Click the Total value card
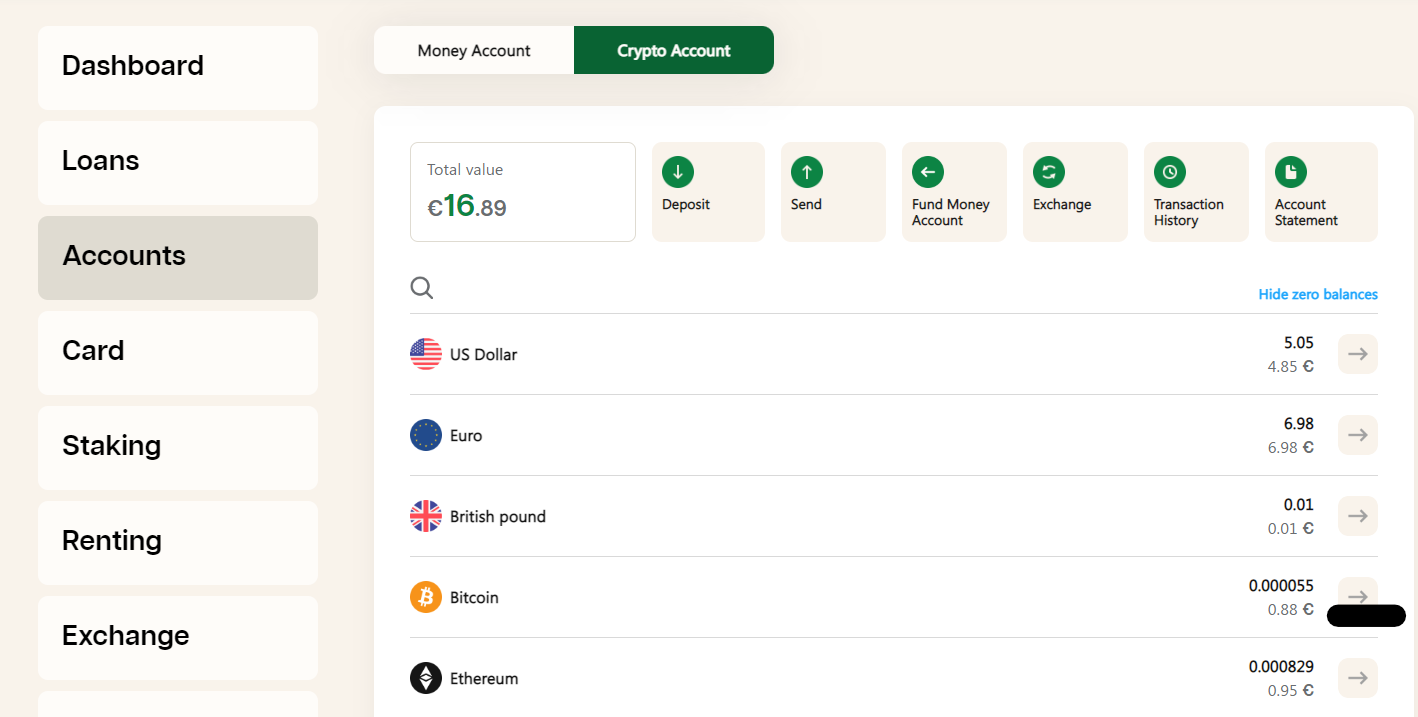Screen dimensions: 1418x717 click(523, 192)
